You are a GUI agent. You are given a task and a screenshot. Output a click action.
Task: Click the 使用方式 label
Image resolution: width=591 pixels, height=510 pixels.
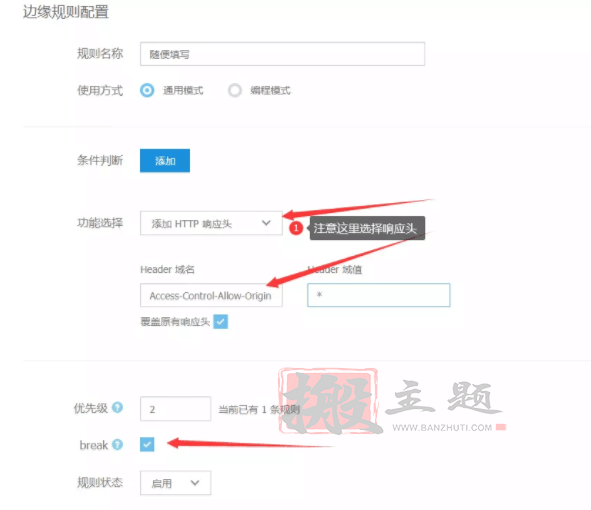pos(100,90)
